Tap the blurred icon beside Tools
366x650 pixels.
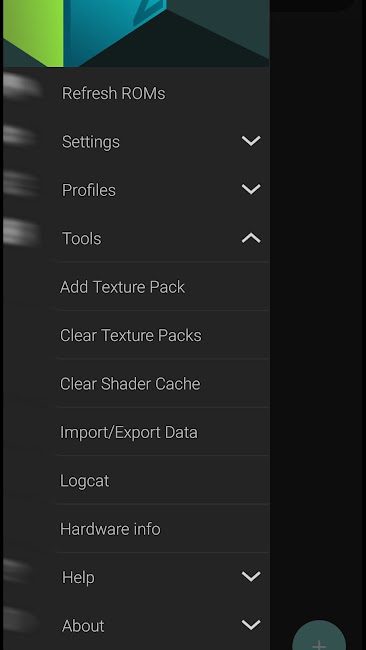pos(22,232)
